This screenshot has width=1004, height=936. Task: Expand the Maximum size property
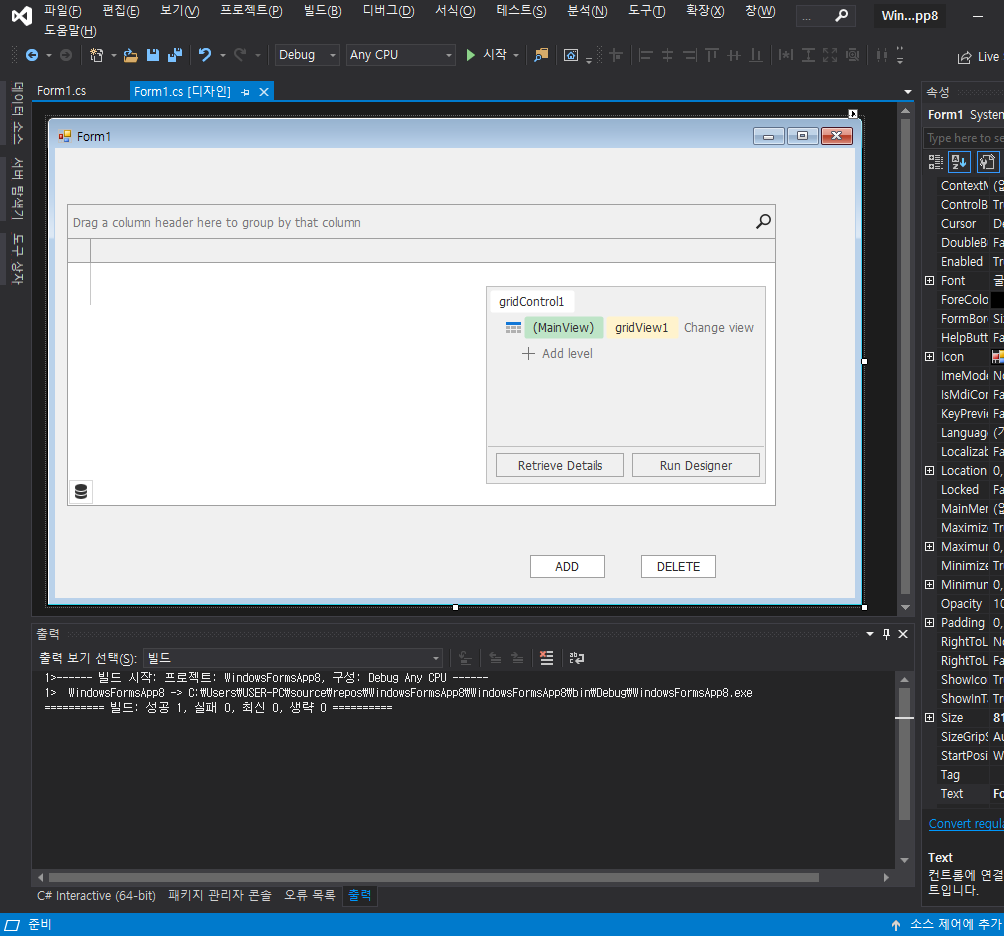tap(930, 547)
